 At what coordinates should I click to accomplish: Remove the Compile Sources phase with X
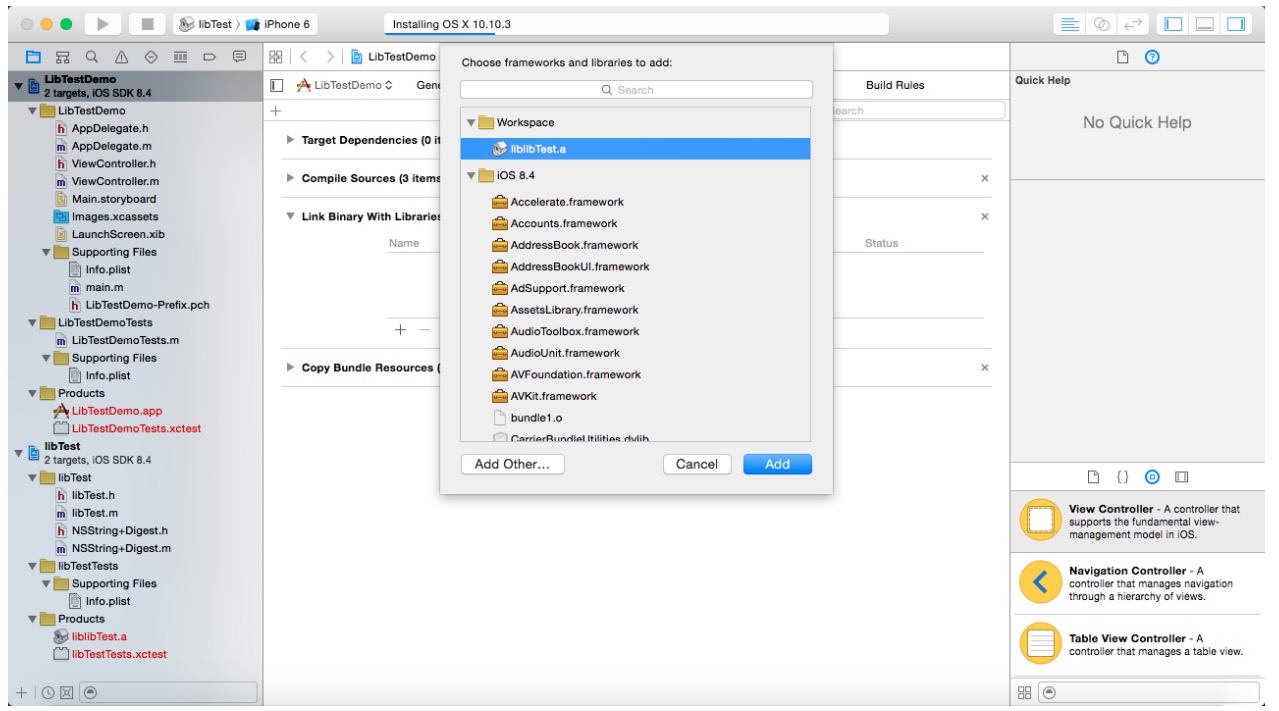[985, 178]
